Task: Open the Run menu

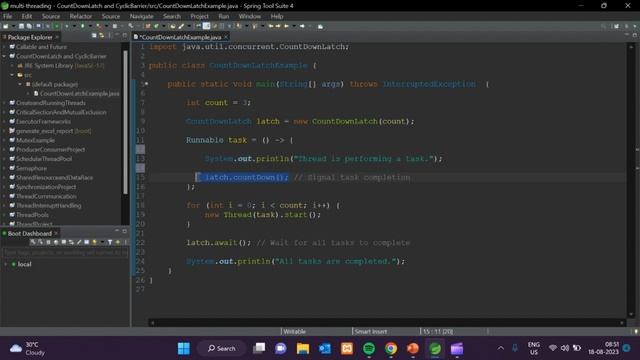Action: [x=224, y=16]
